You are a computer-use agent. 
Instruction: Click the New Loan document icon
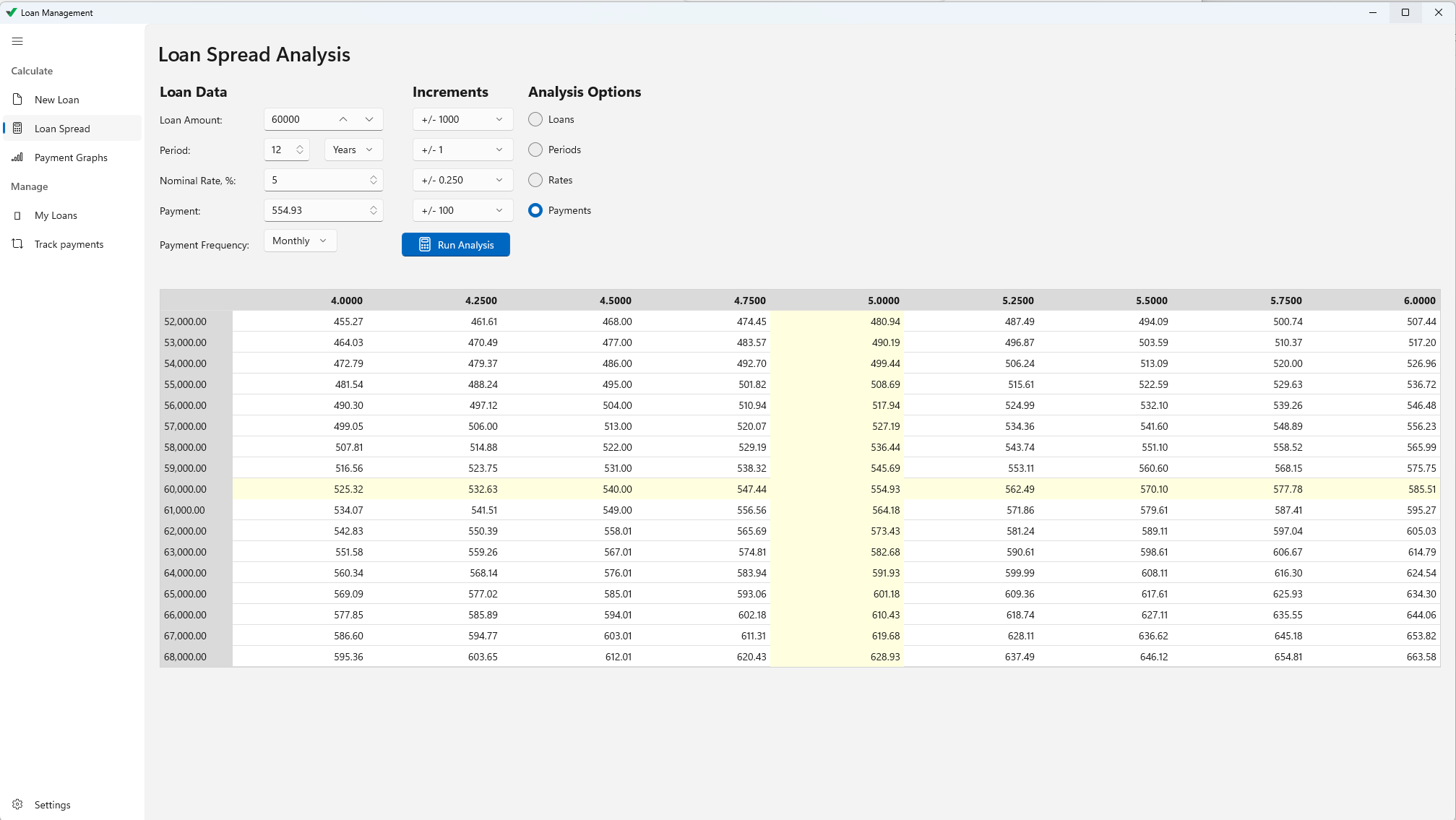[17, 100]
